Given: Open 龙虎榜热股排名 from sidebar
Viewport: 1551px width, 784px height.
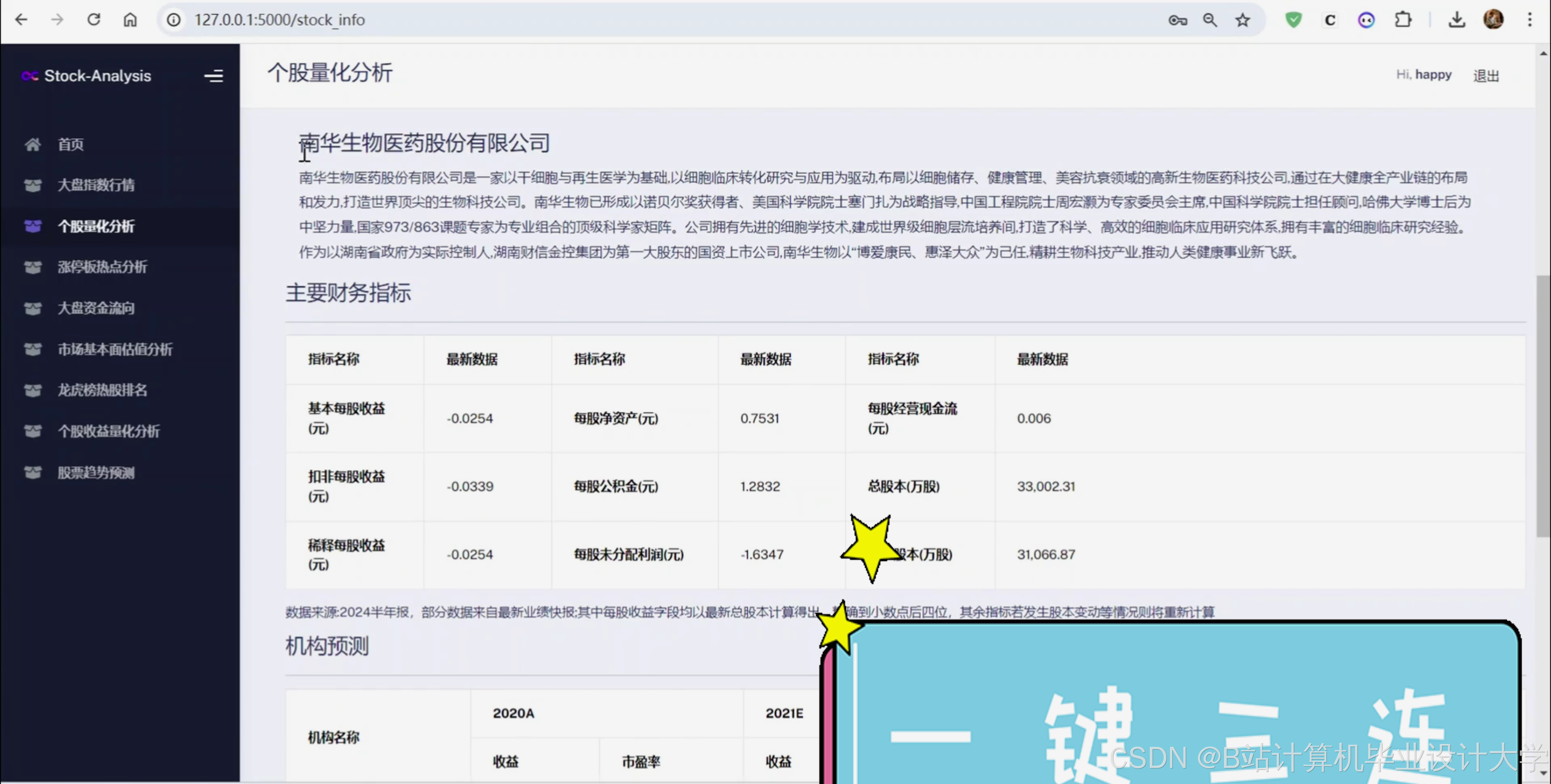Looking at the screenshot, I should 102,389.
